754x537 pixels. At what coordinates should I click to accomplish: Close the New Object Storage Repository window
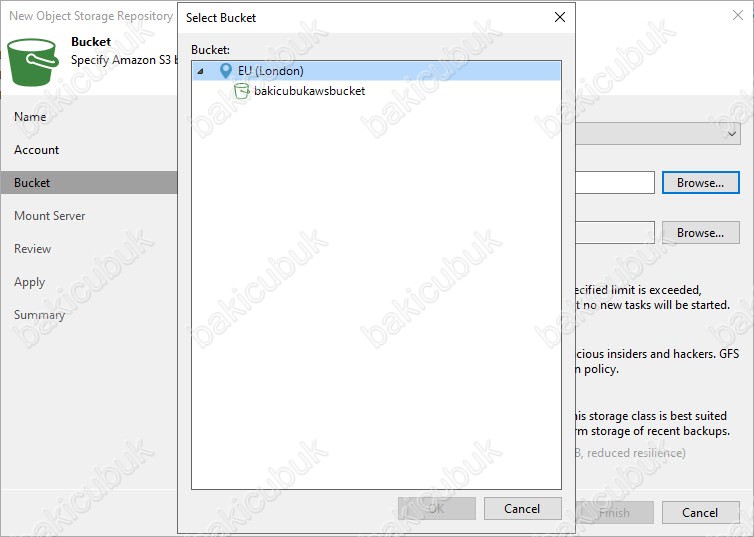tap(738, 15)
